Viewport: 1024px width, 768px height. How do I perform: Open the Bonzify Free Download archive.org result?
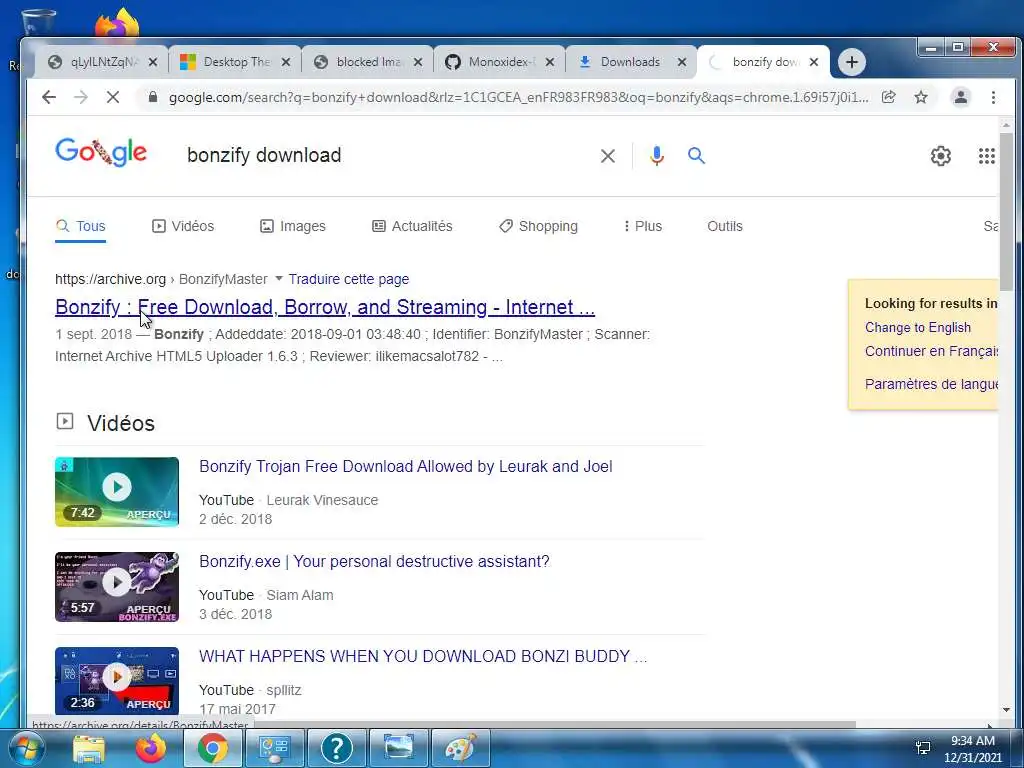(325, 307)
